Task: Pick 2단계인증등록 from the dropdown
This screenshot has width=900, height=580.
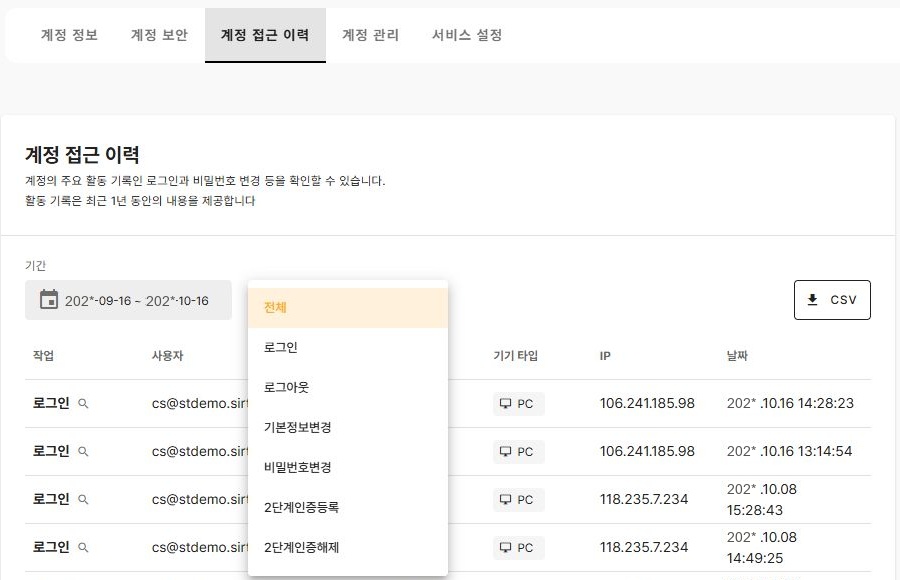Action: (348, 507)
